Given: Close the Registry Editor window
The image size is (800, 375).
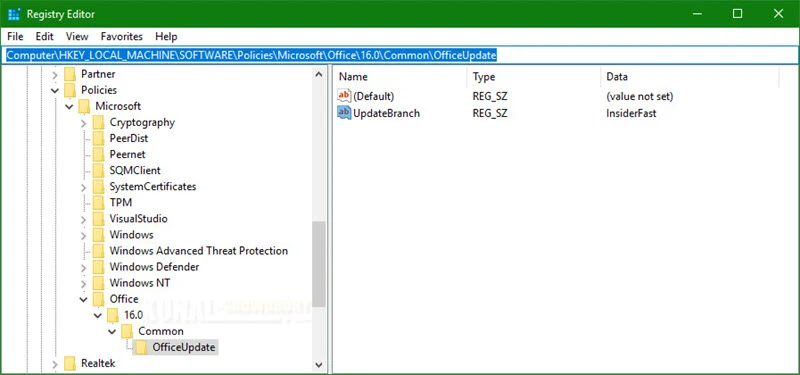Looking at the screenshot, I should point(778,14).
